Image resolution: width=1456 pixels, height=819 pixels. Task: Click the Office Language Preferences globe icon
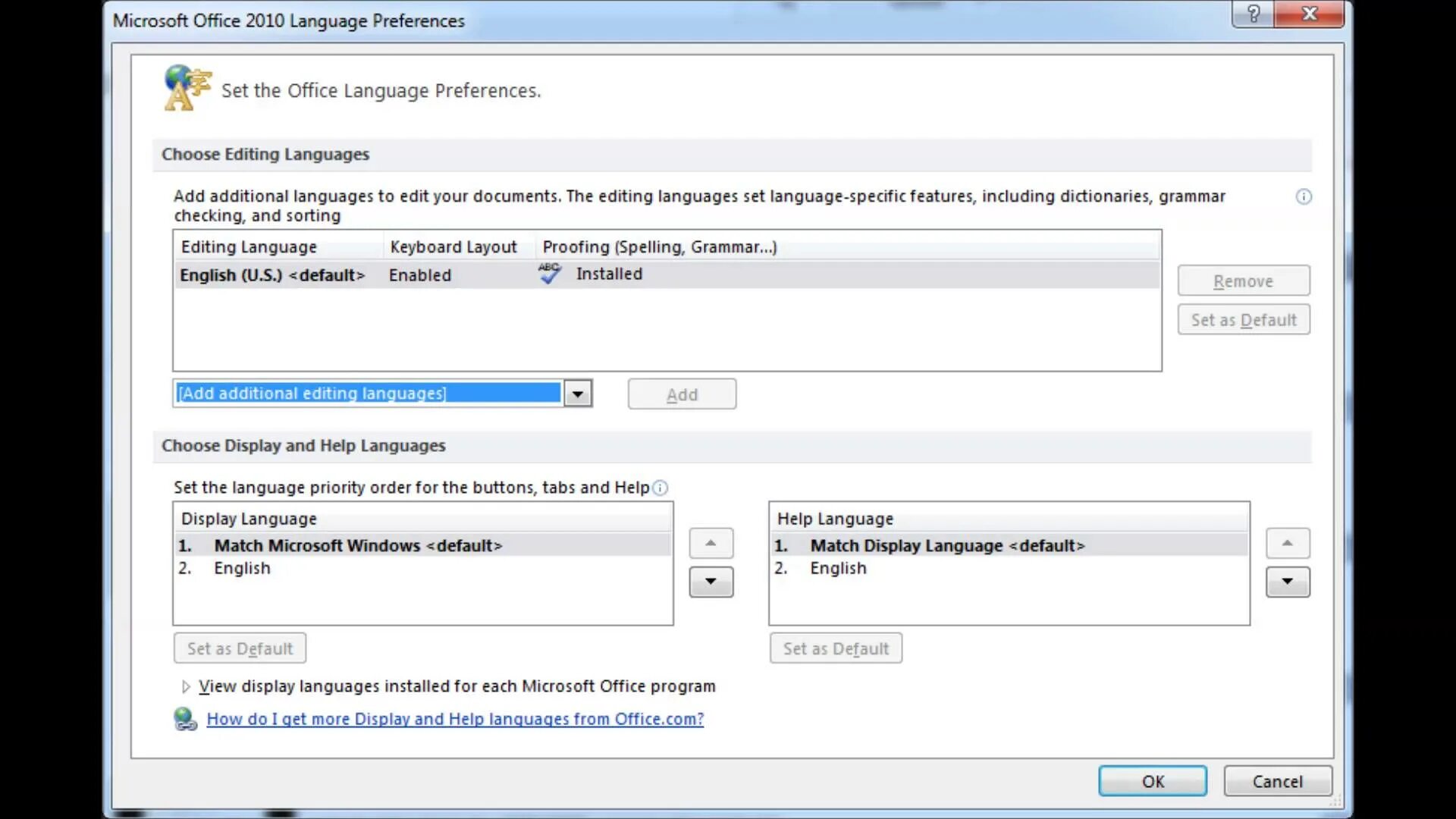pyautogui.click(x=187, y=88)
